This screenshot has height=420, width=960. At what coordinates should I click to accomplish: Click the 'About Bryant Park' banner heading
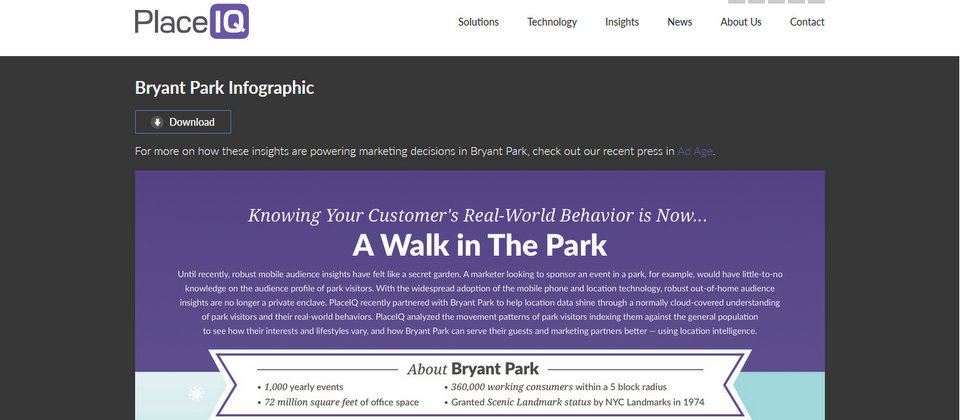[473, 369]
